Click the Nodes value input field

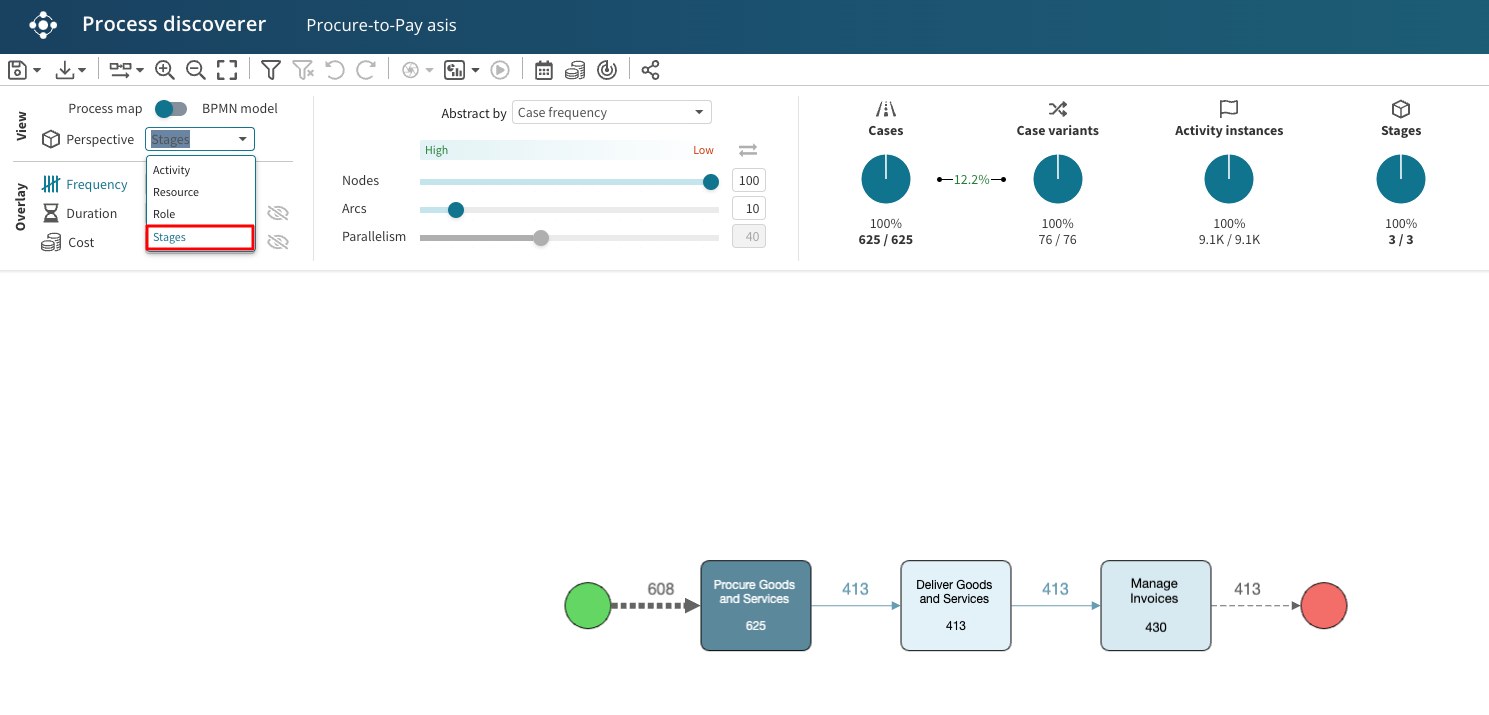pos(748,181)
